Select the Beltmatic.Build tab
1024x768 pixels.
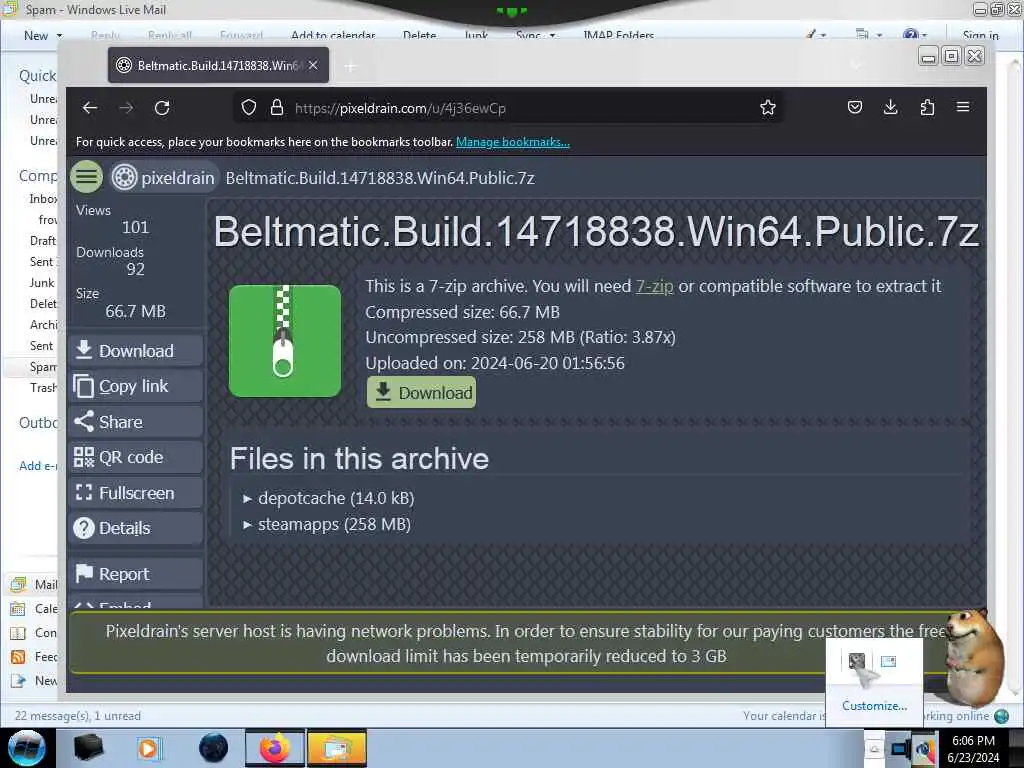coord(218,65)
